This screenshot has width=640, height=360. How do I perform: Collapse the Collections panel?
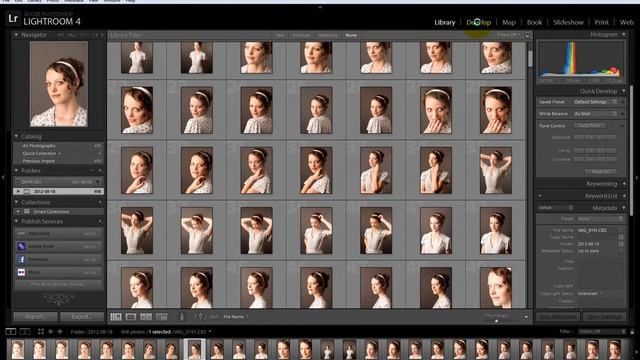[16, 202]
